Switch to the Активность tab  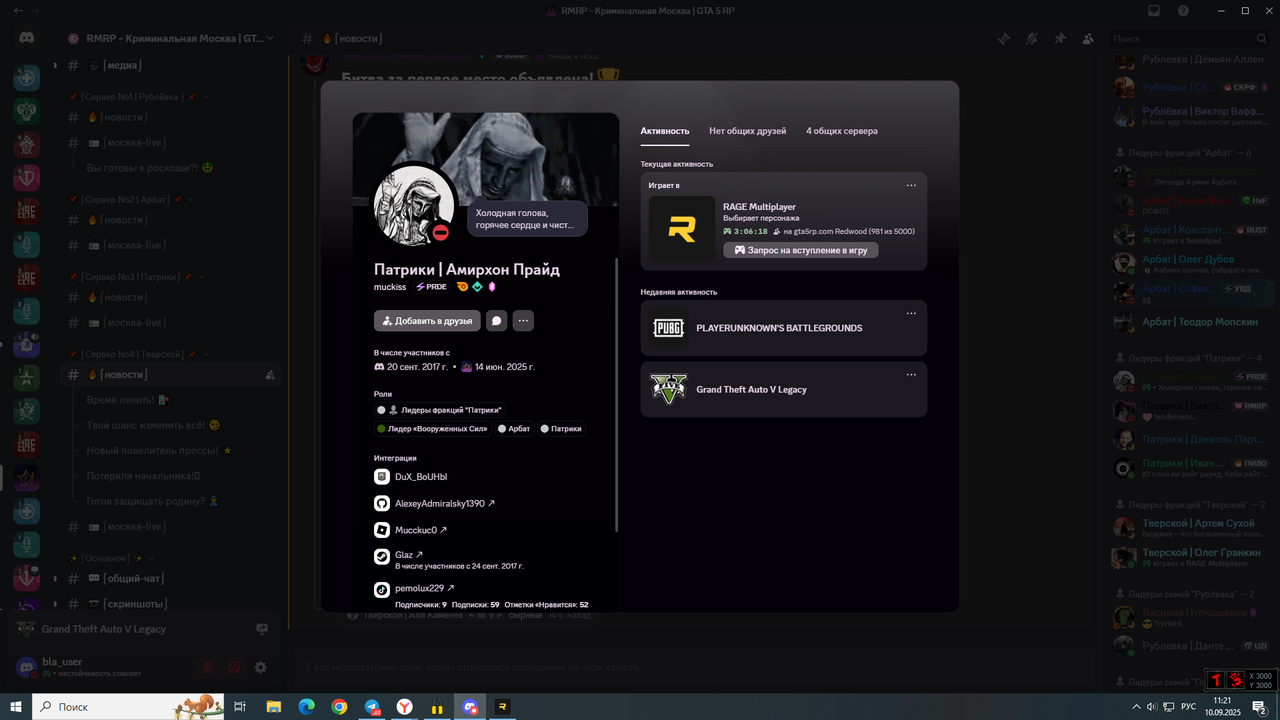point(665,131)
